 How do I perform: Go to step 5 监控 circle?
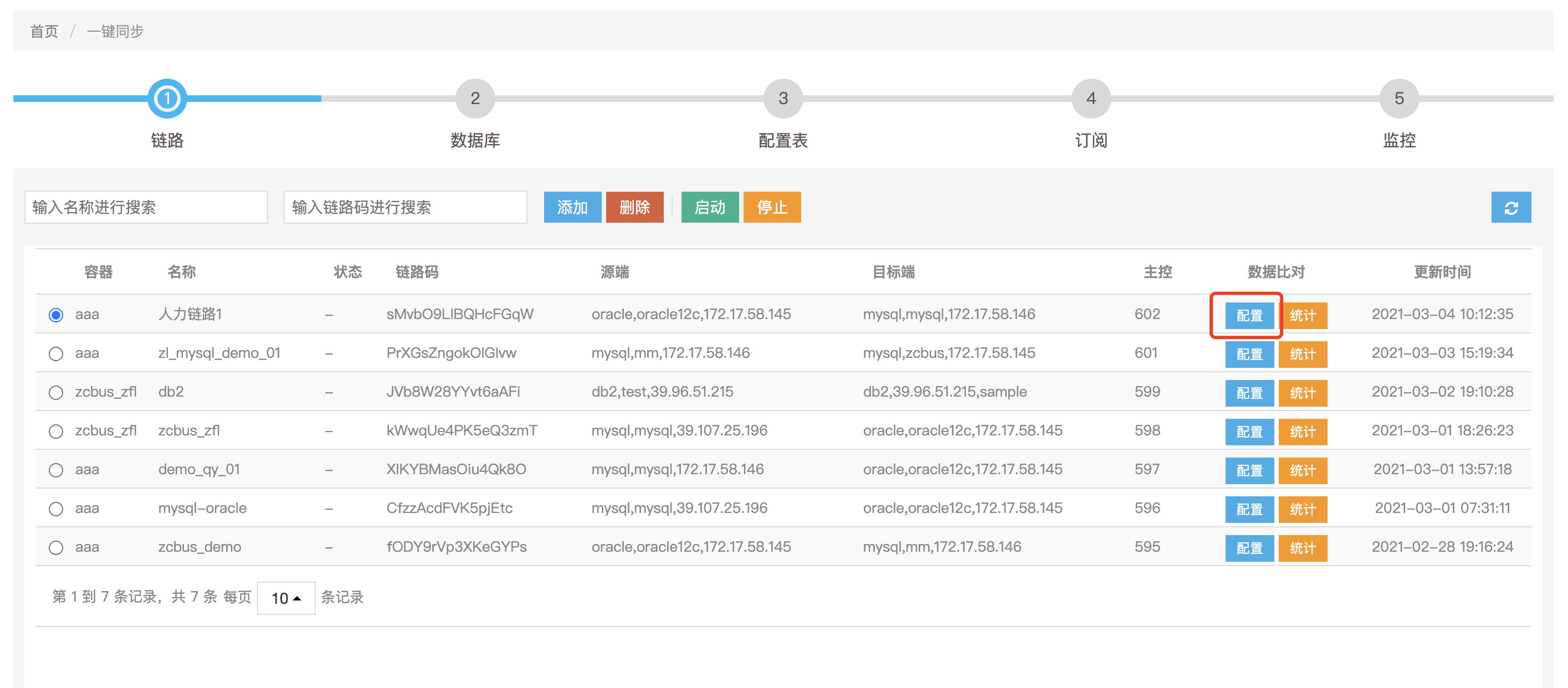point(1399,99)
